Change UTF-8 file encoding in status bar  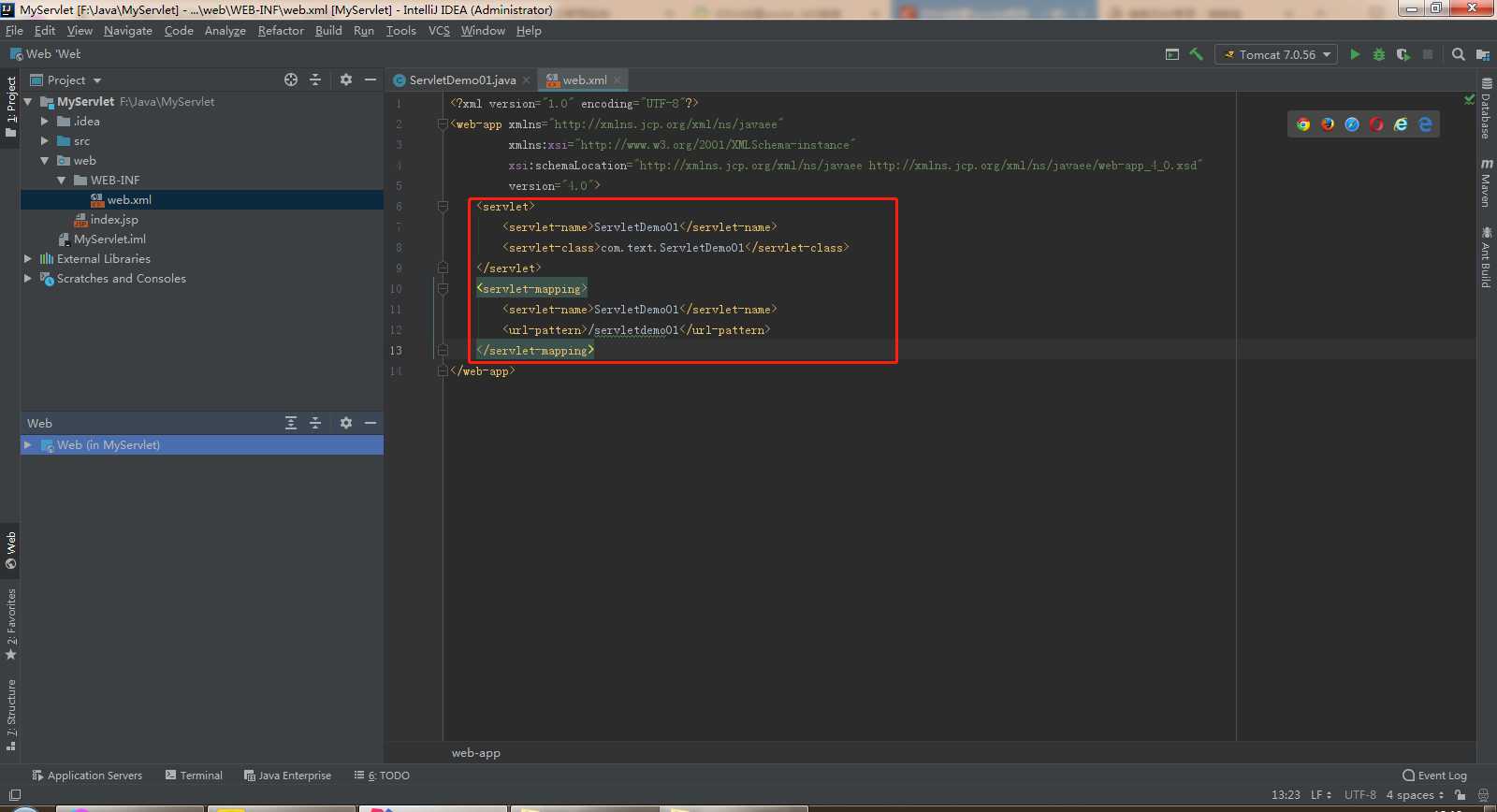click(1359, 795)
